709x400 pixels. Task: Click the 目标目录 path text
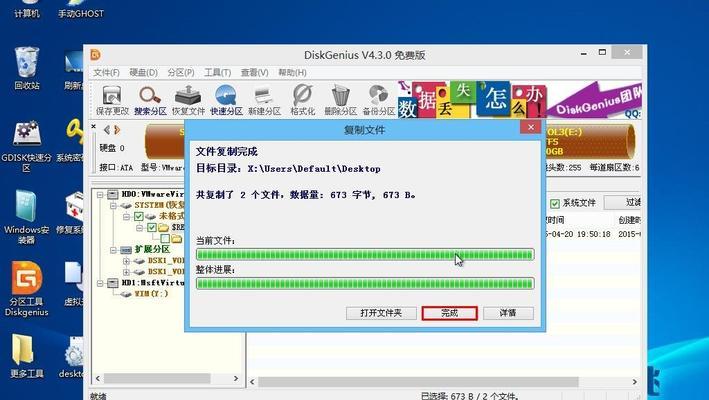288,169
